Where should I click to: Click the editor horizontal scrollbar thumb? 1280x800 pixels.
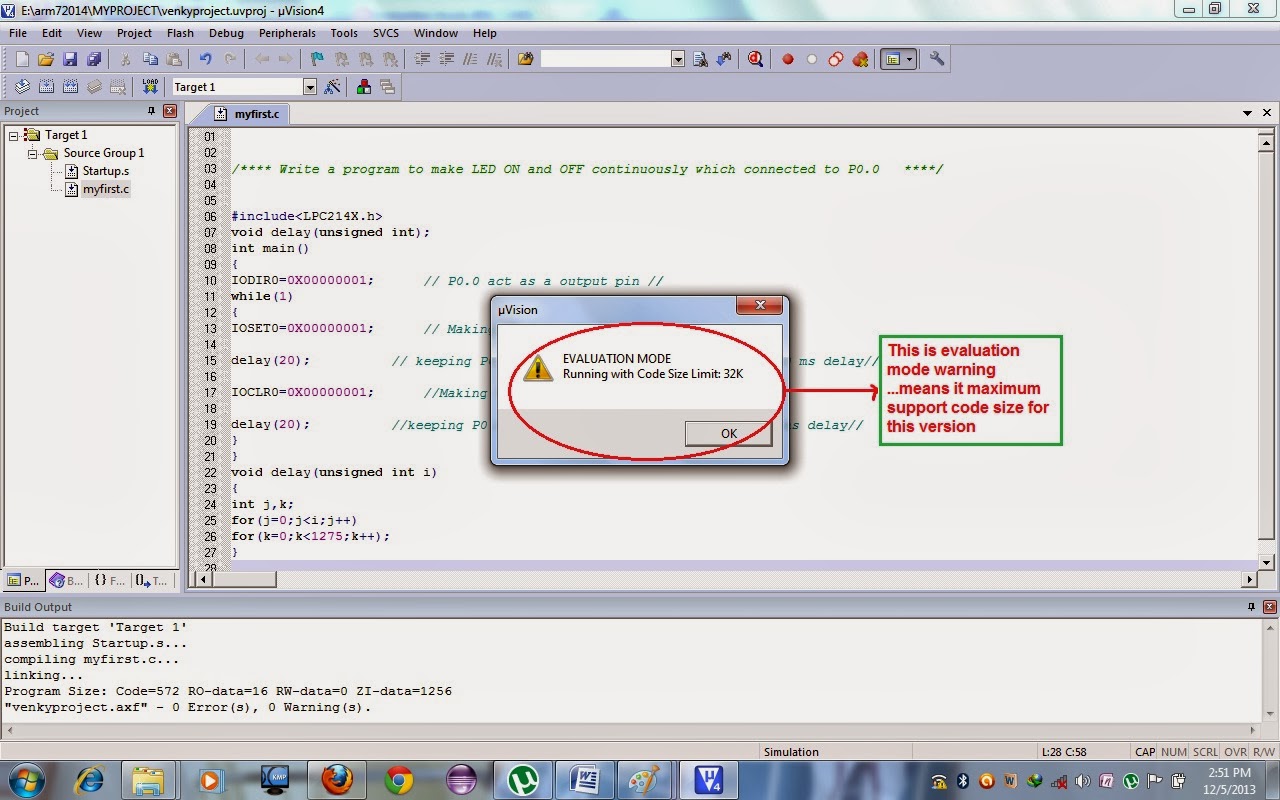click(x=244, y=579)
